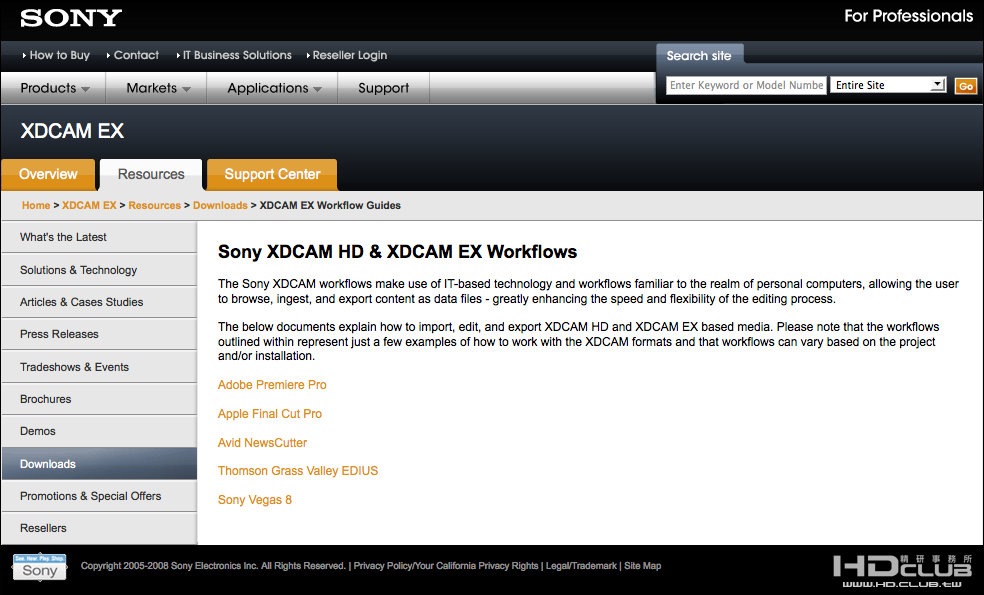This screenshot has height=595, width=984.
Task: Select the Resources tab
Action: coord(151,174)
